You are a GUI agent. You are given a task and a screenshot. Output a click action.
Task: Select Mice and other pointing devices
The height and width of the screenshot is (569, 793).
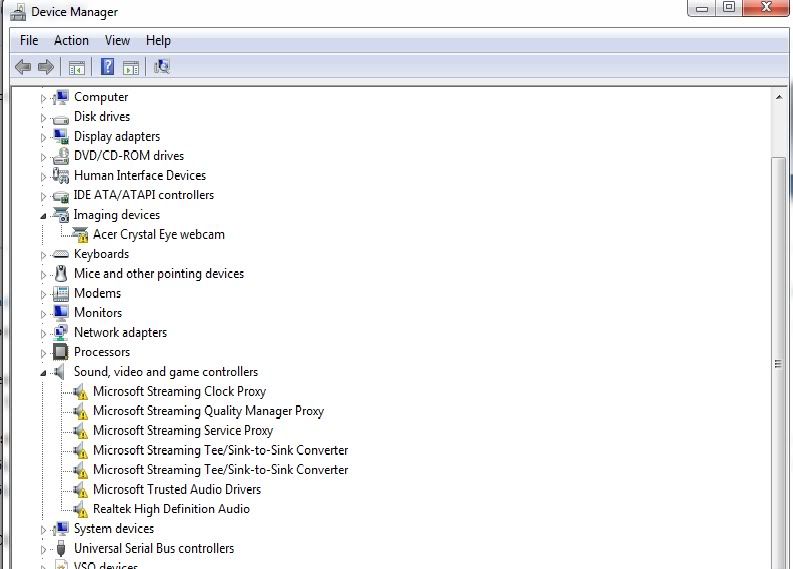pyautogui.click(x=159, y=274)
